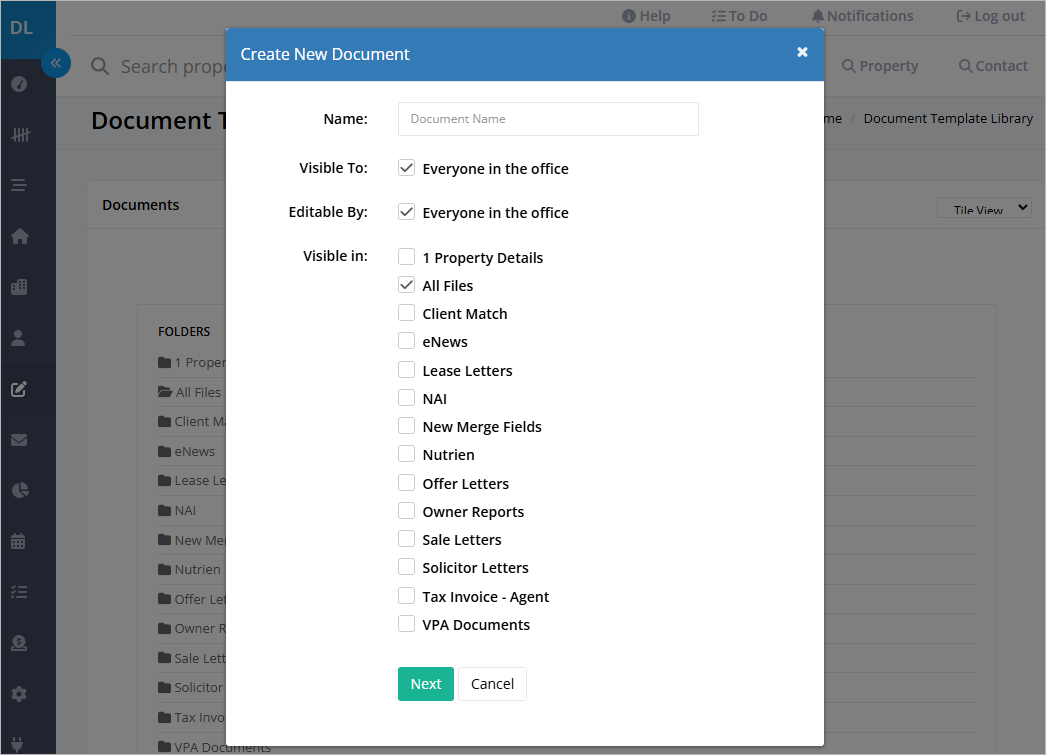This screenshot has width=1046, height=755.
Task: Check the Client Match checkbox
Action: point(406,313)
